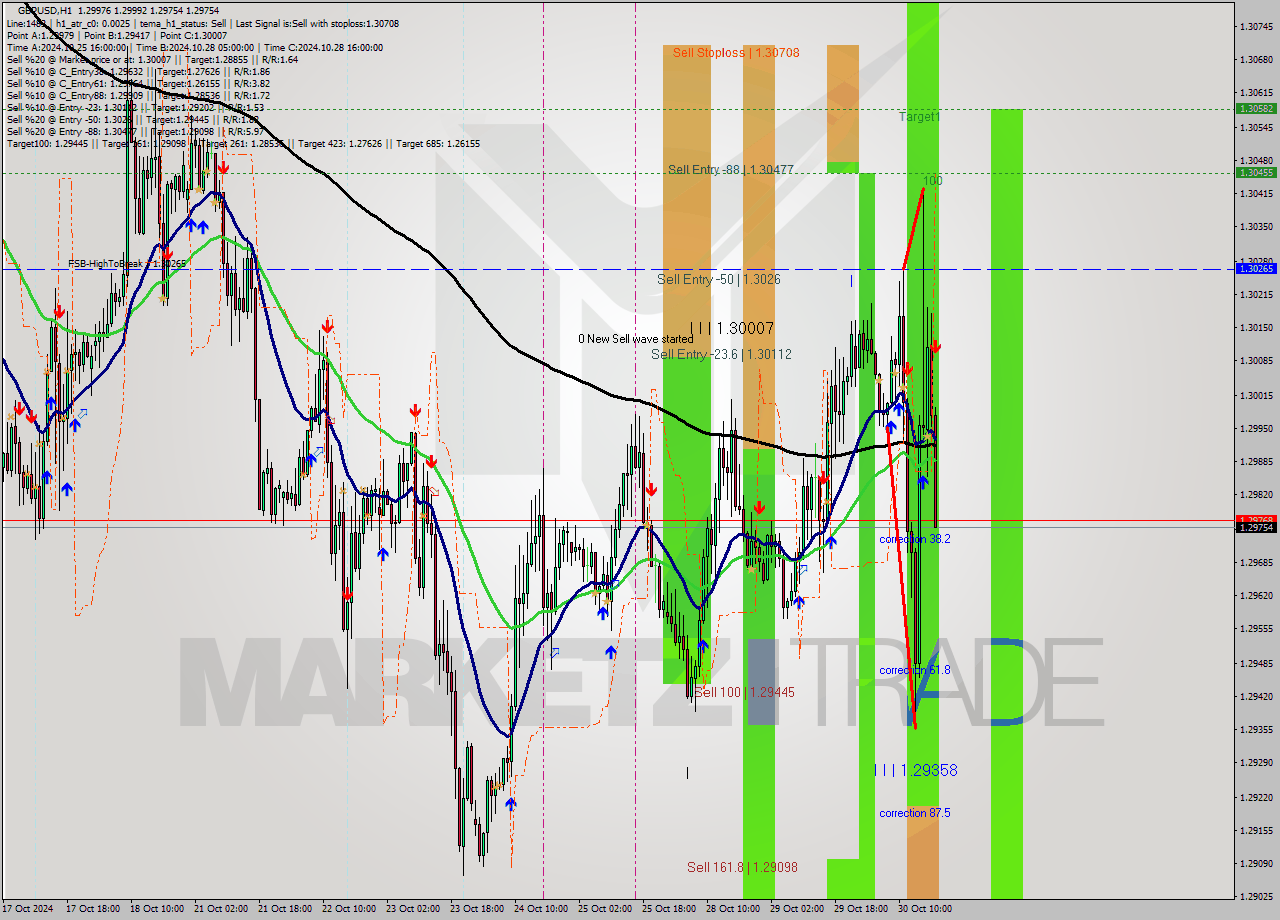Click the 1.29025 price axis label

click(x=1256, y=897)
